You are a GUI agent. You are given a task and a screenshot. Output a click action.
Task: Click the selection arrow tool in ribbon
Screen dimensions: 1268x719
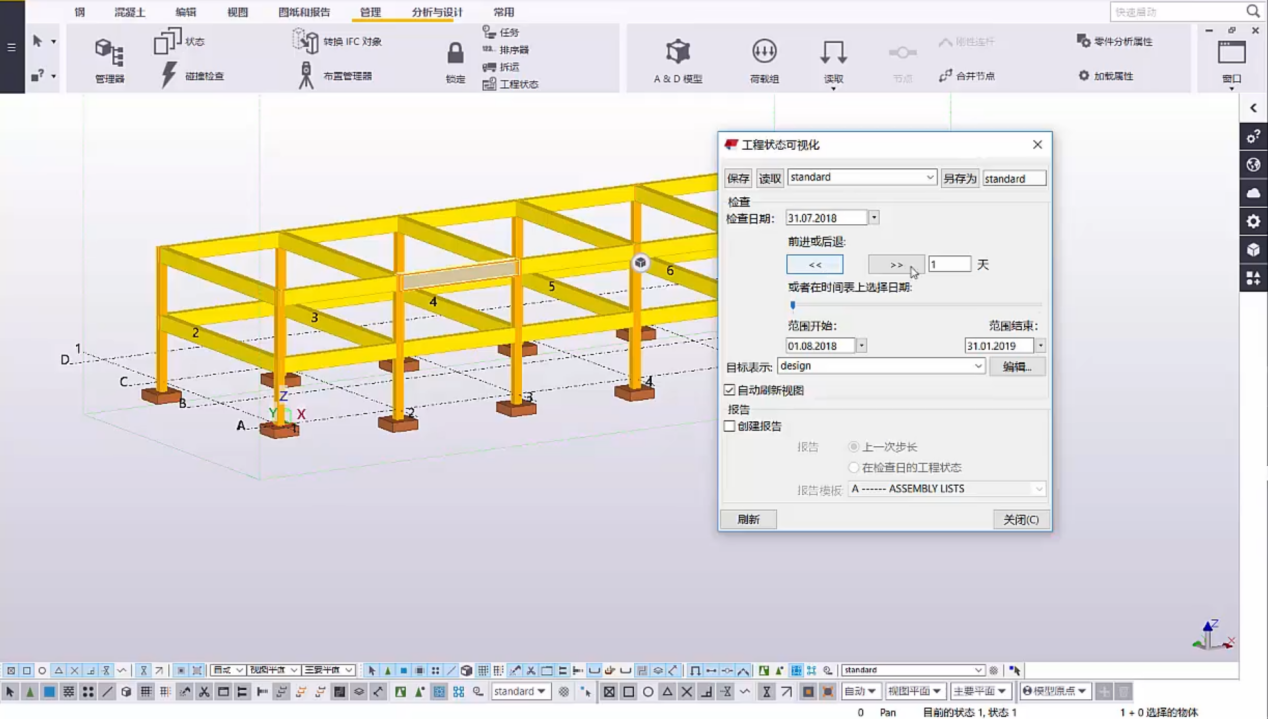click(38, 41)
